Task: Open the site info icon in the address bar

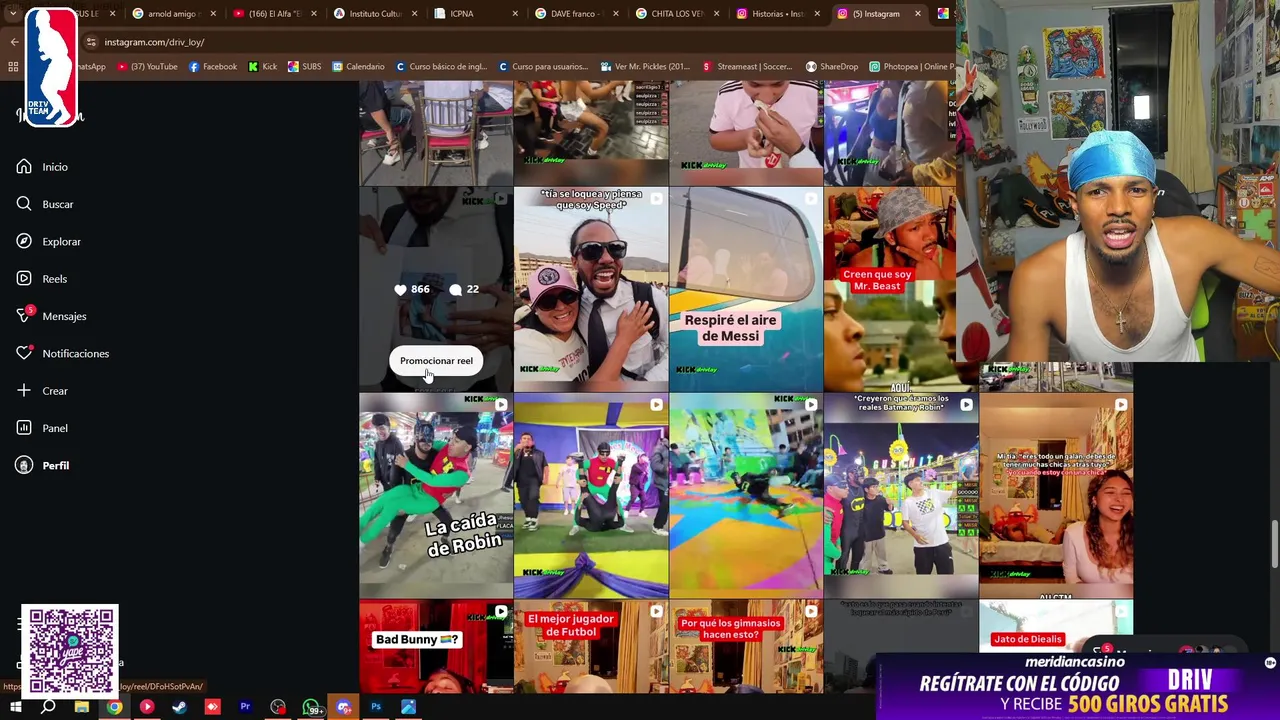Action: [x=91, y=42]
